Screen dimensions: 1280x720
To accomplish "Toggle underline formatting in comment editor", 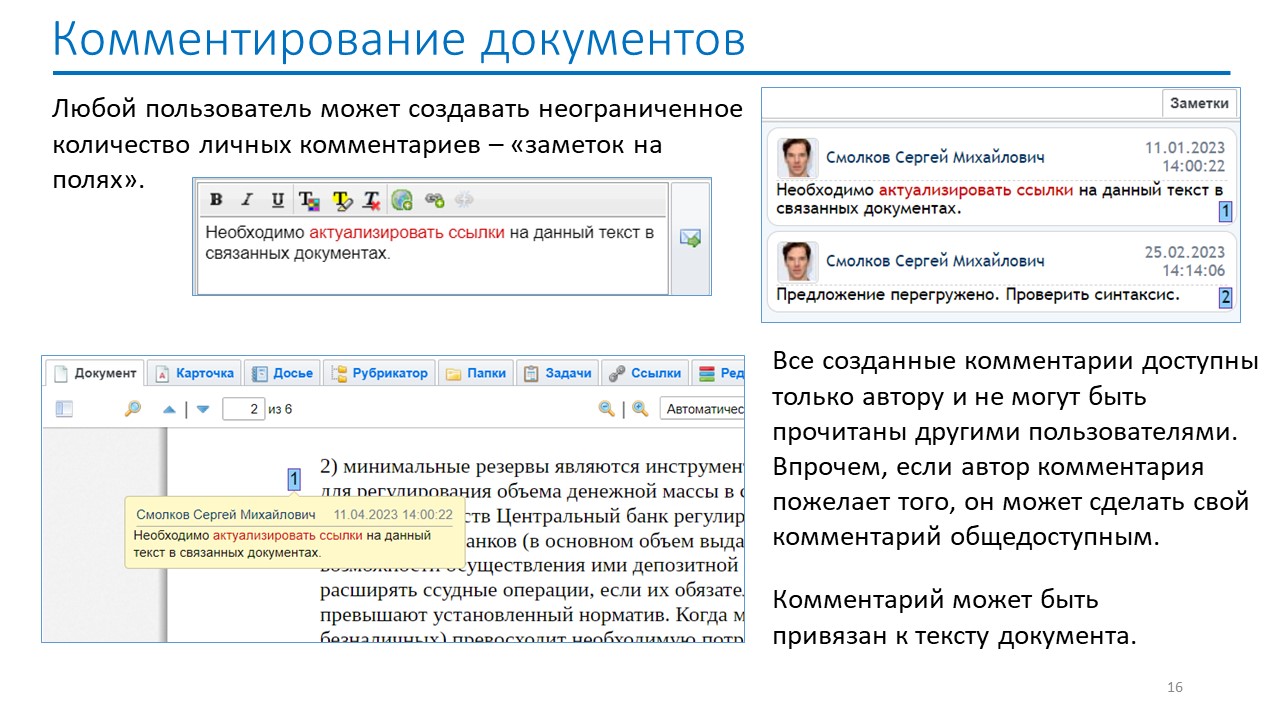I will tap(278, 200).
